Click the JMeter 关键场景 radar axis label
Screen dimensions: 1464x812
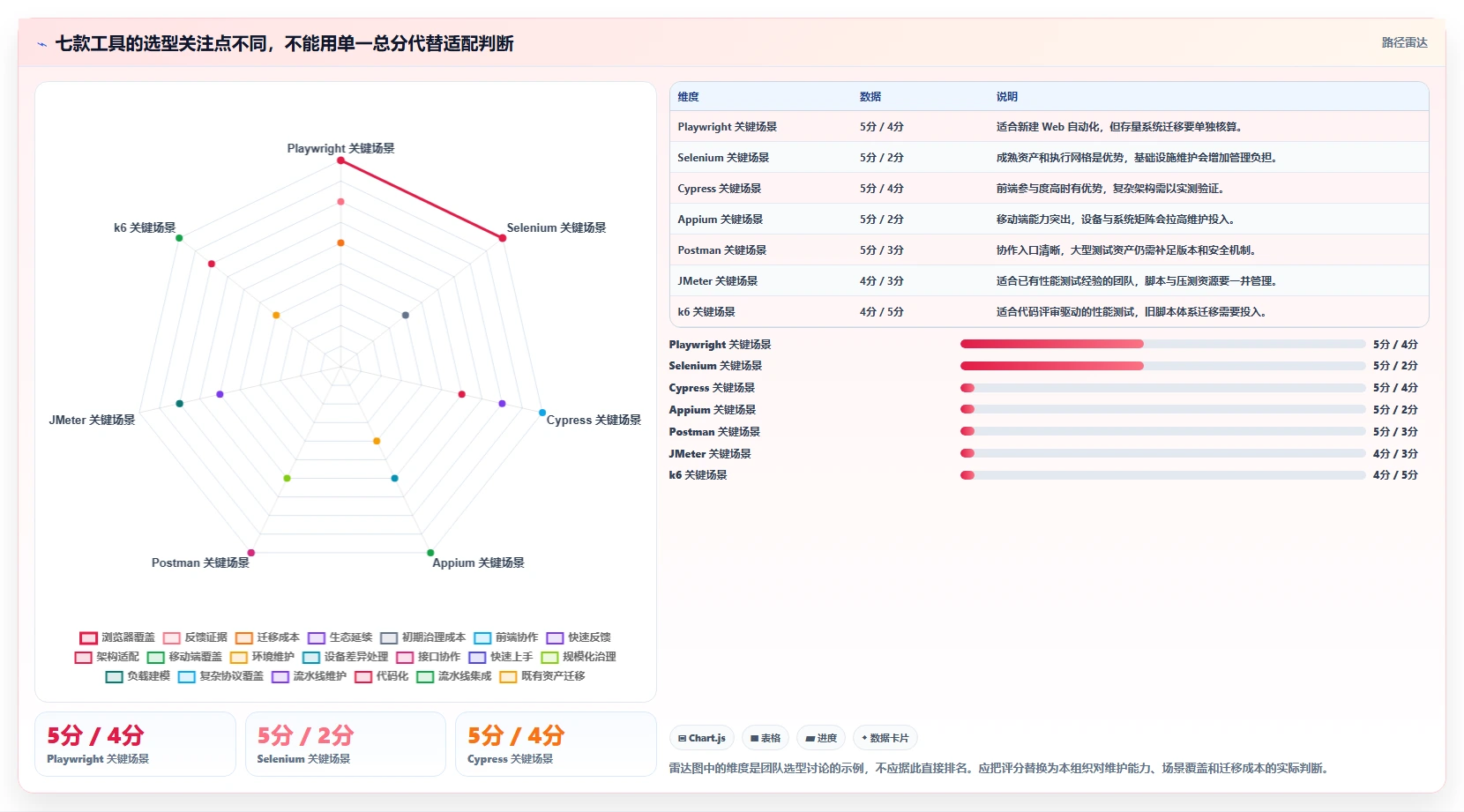[x=92, y=420]
